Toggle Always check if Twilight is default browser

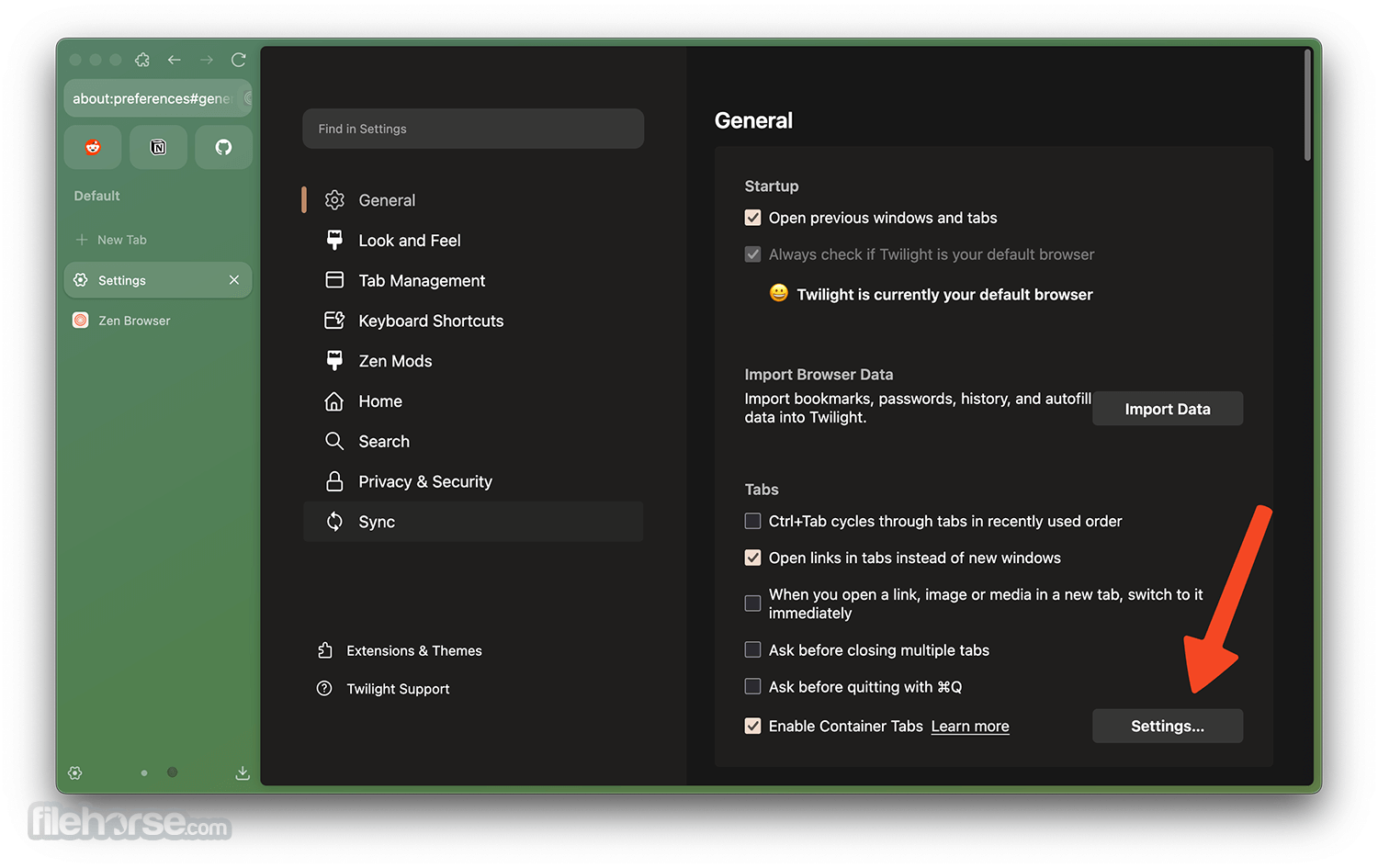point(752,254)
